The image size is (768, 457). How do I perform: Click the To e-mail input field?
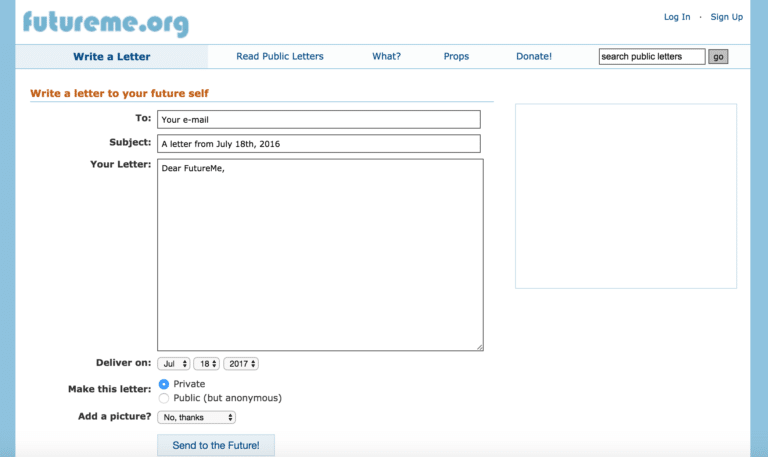pos(319,120)
